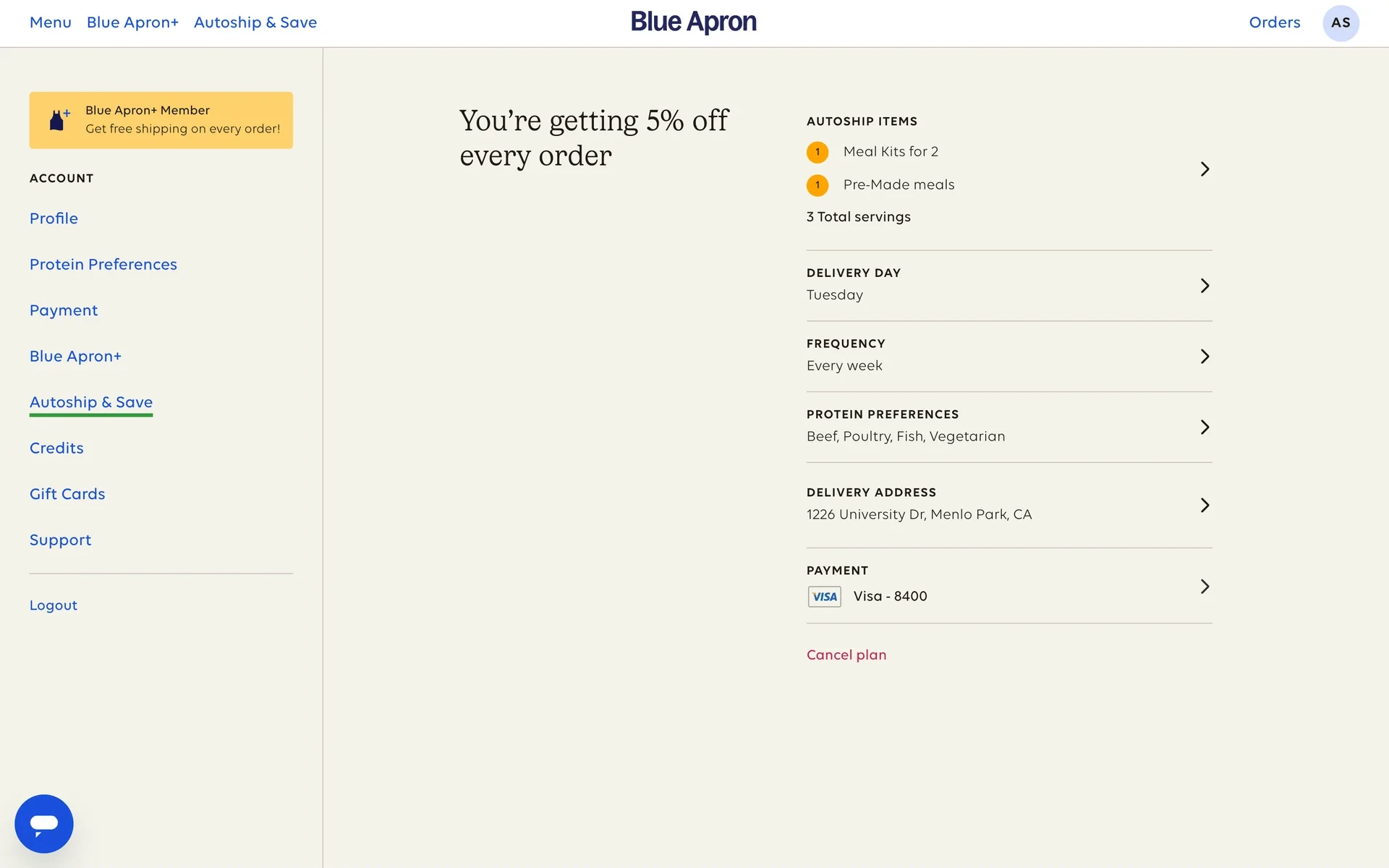The image size is (1389, 868).
Task: Click the Blue Apron+ apron icon in banner
Action: point(59,119)
